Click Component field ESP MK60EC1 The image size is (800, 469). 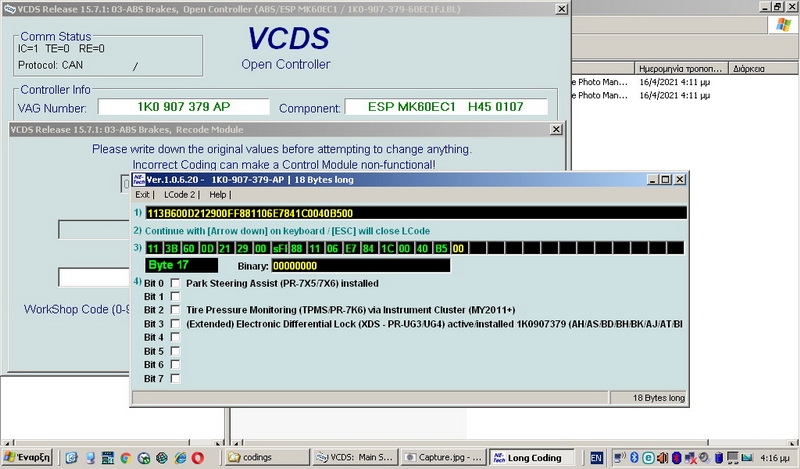click(446, 107)
